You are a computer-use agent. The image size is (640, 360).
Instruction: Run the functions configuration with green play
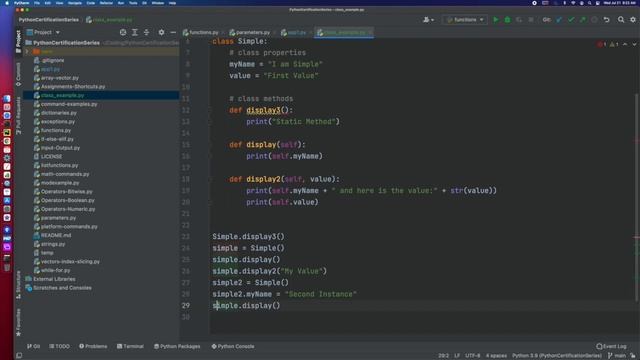pyautogui.click(x=496, y=20)
